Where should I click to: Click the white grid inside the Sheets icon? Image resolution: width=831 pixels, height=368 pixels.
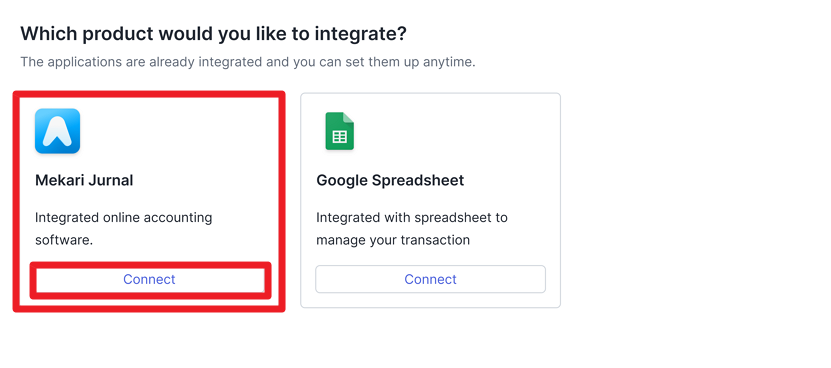339,137
